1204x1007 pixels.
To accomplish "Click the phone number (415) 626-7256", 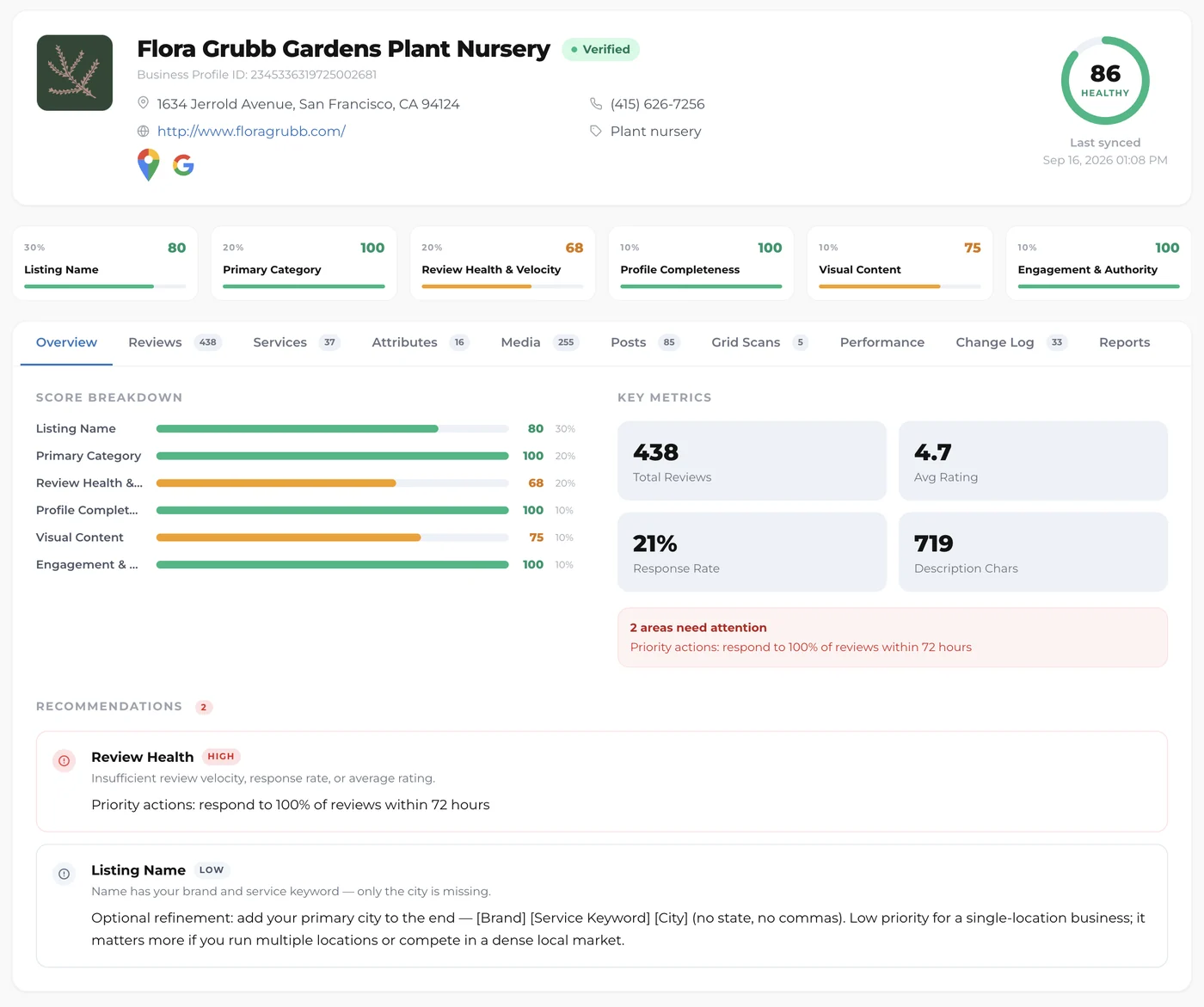I will point(657,104).
